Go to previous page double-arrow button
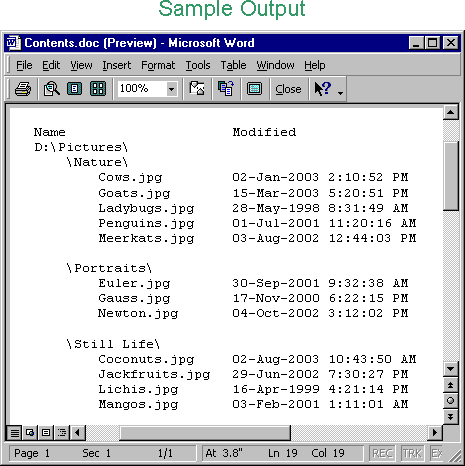The height and width of the screenshot is (466, 465). [x=451, y=385]
